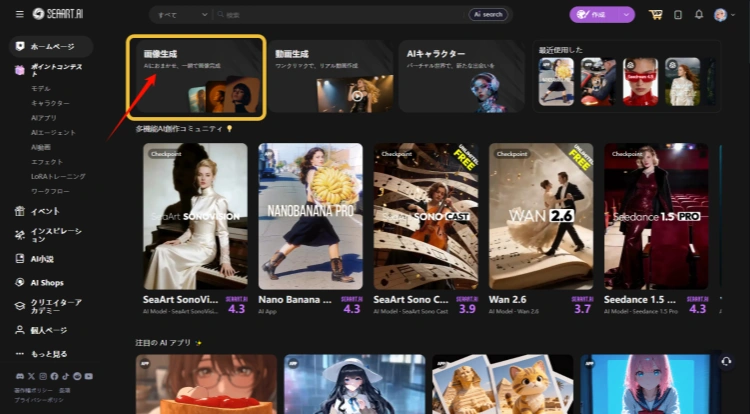Click the notification bell icon

coord(699,15)
